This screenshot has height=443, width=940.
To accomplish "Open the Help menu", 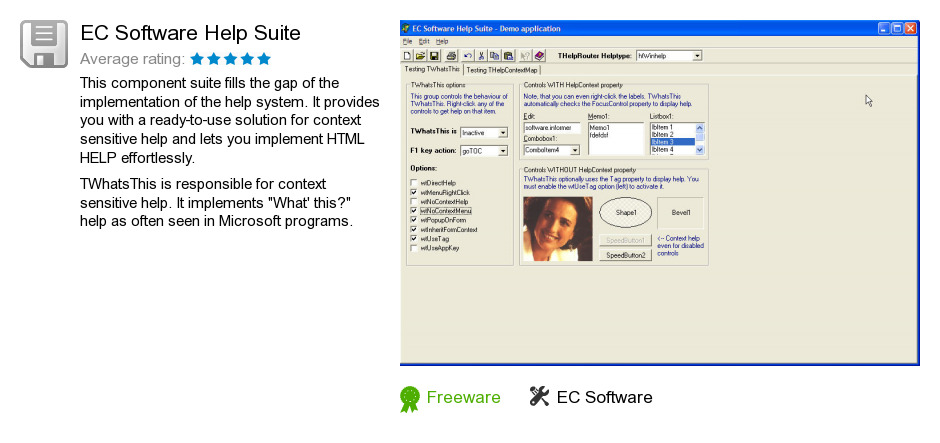I will [x=442, y=41].
